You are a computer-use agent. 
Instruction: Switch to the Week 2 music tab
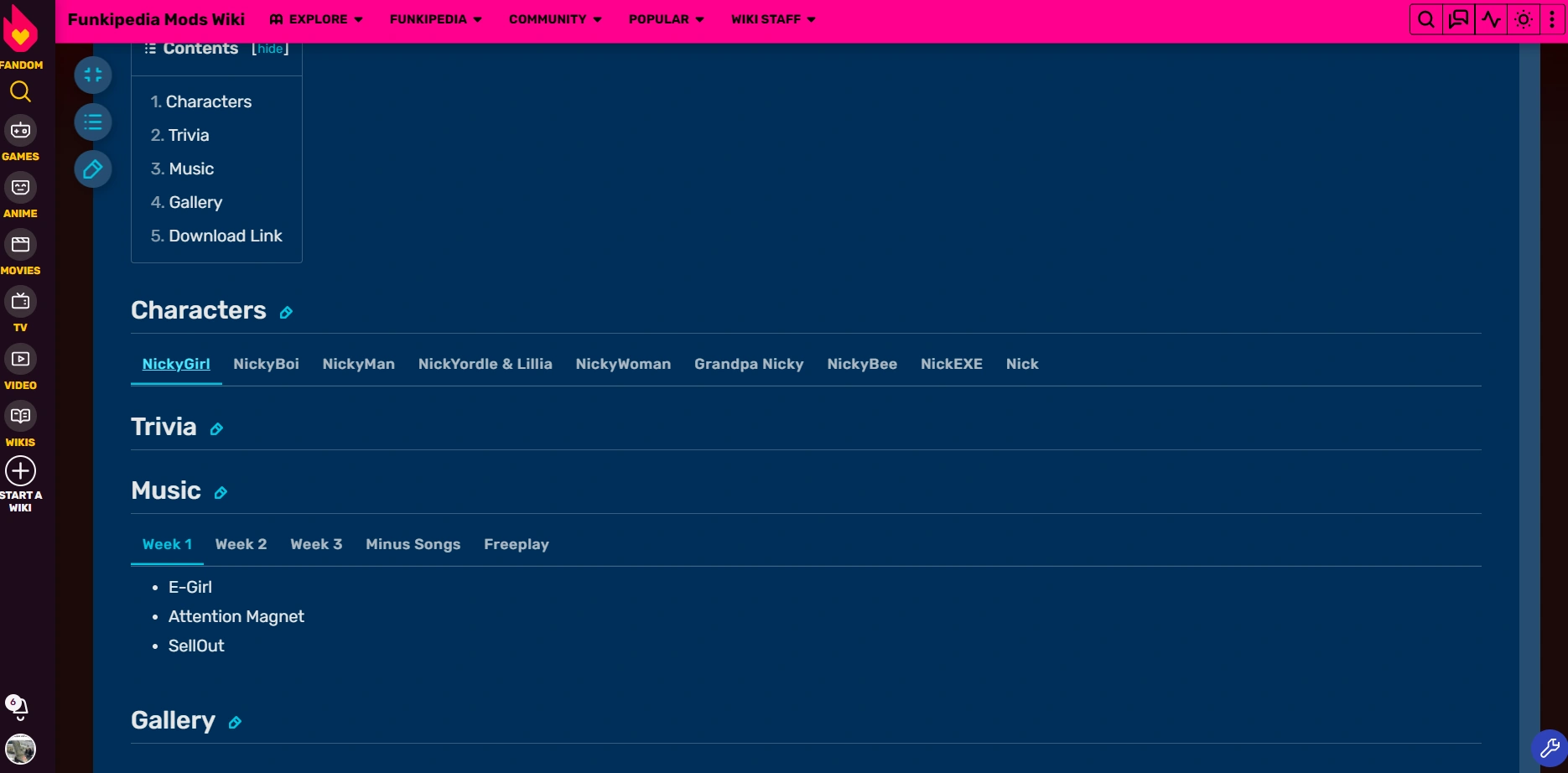point(241,544)
